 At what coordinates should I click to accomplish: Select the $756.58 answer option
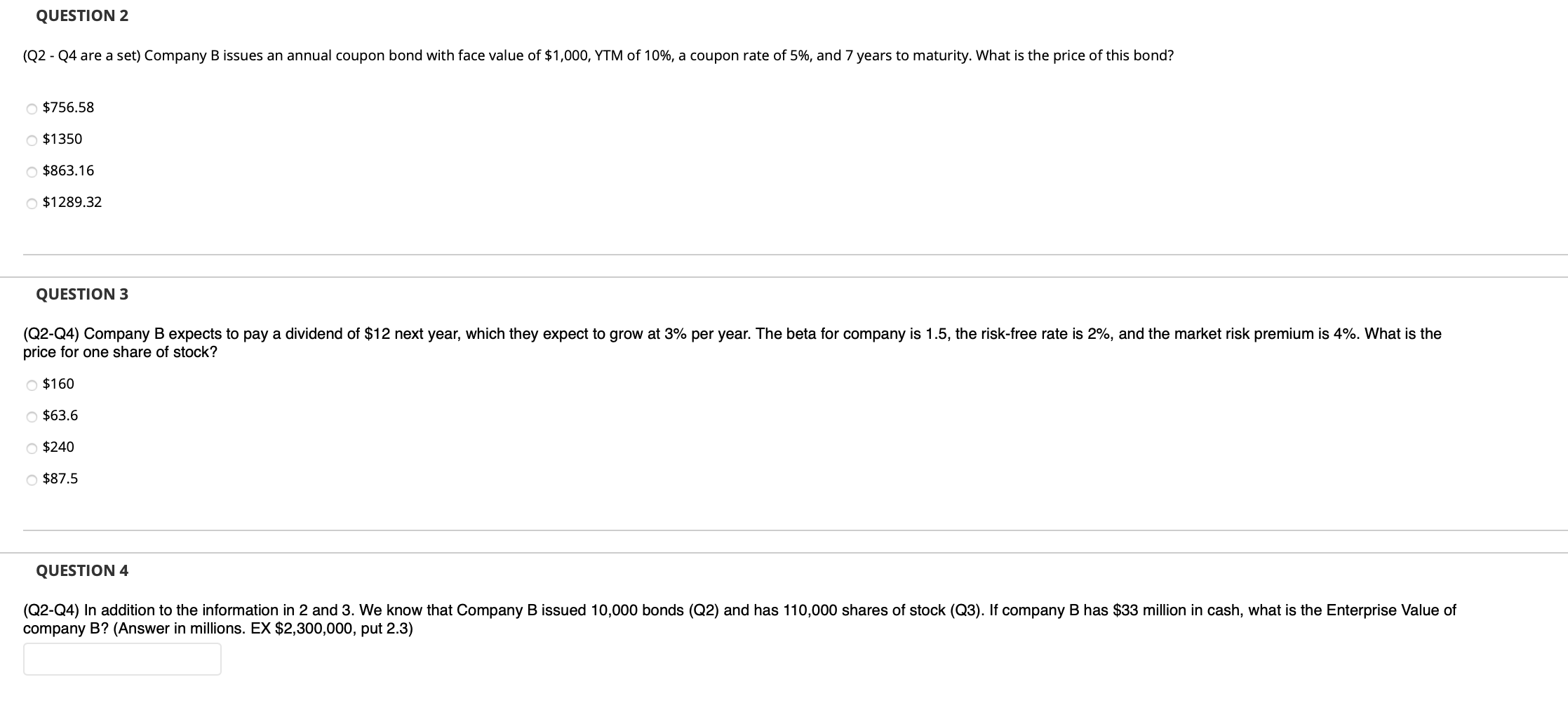point(68,107)
